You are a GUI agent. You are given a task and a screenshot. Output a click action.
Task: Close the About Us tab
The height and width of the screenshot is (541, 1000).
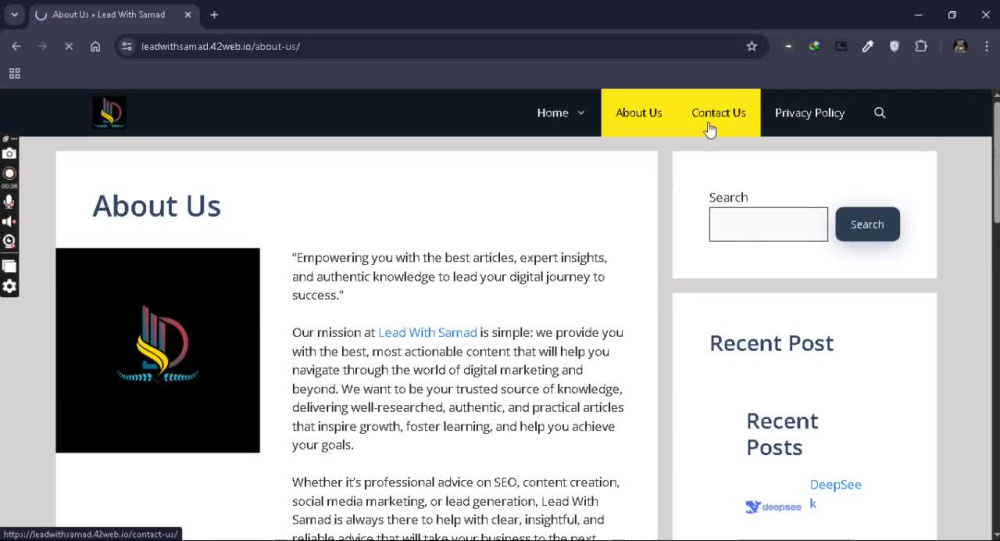click(x=188, y=14)
